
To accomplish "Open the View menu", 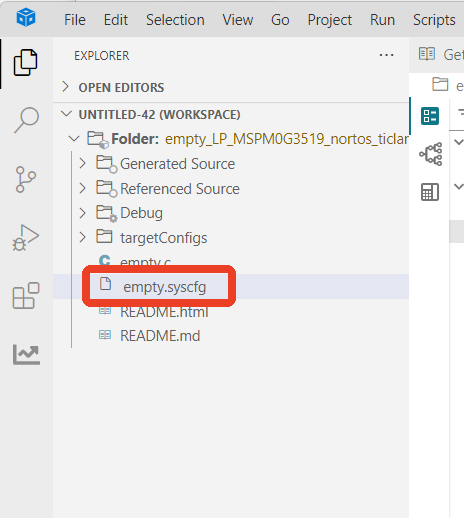I will [x=238, y=20].
